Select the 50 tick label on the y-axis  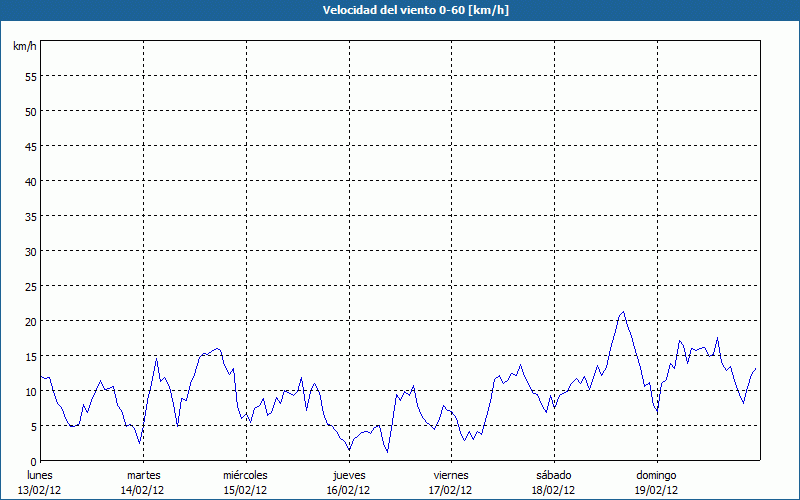pyautogui.click(x=30, y=111)
